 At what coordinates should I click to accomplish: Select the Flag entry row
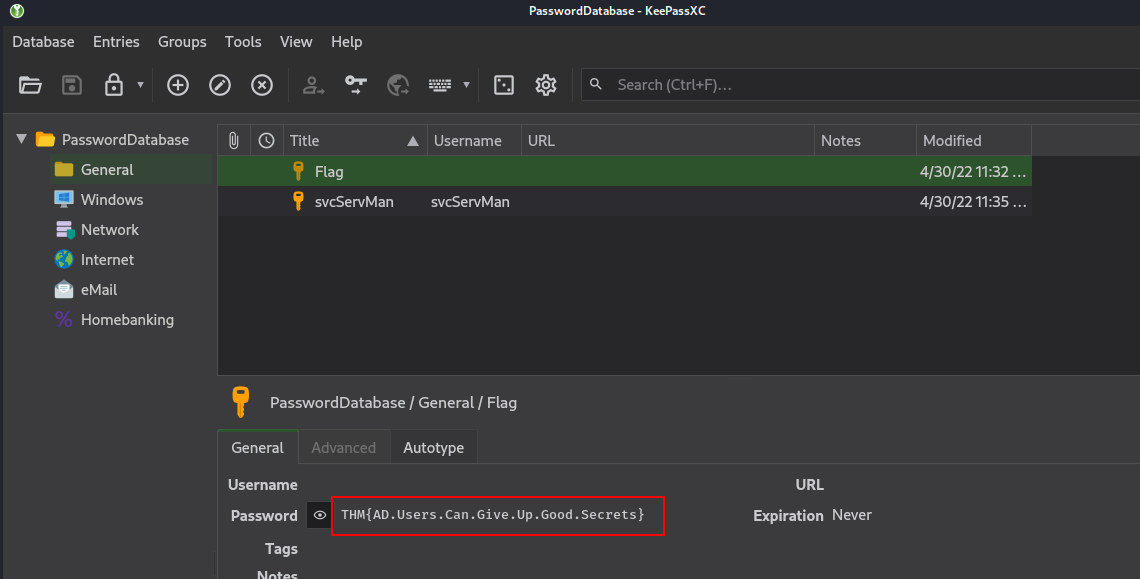625,172
